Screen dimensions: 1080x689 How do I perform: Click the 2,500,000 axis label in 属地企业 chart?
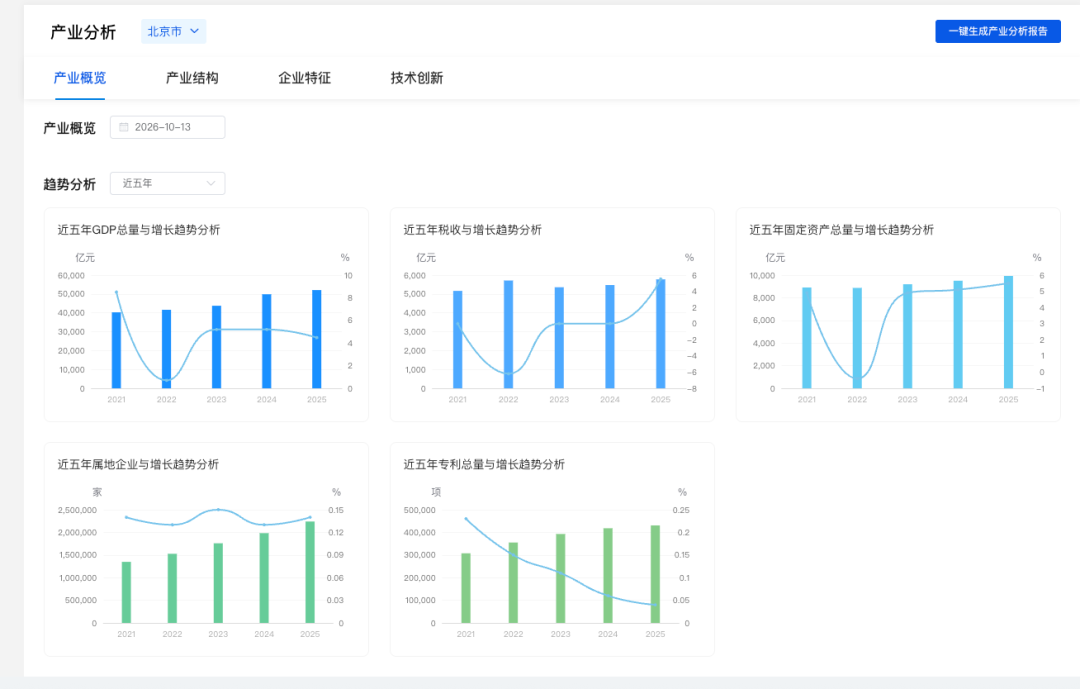click(77, 511)
